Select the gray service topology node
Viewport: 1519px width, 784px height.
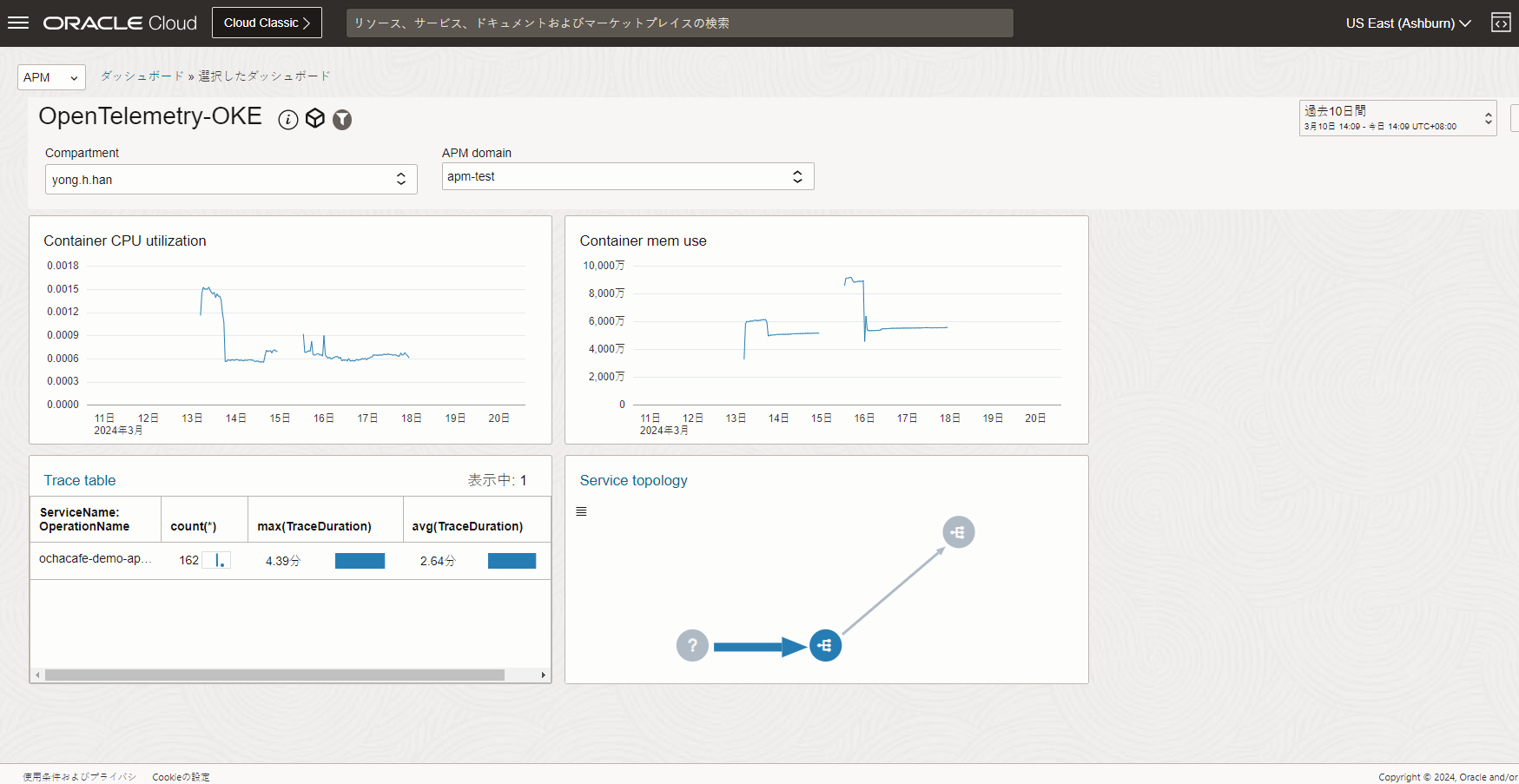958,532
